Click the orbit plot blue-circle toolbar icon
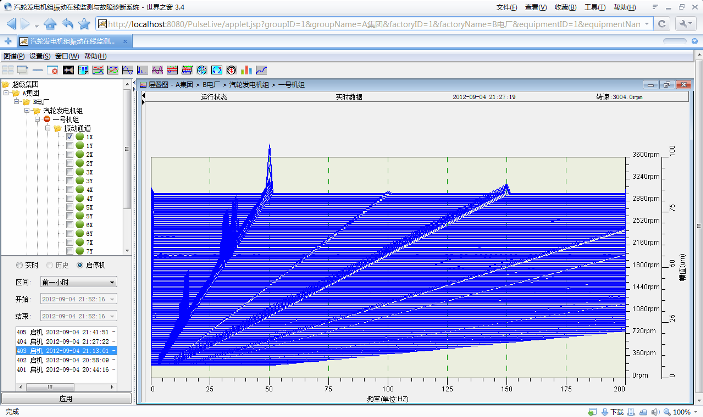This screenshot has width=703, height=417. click(217, 70)
